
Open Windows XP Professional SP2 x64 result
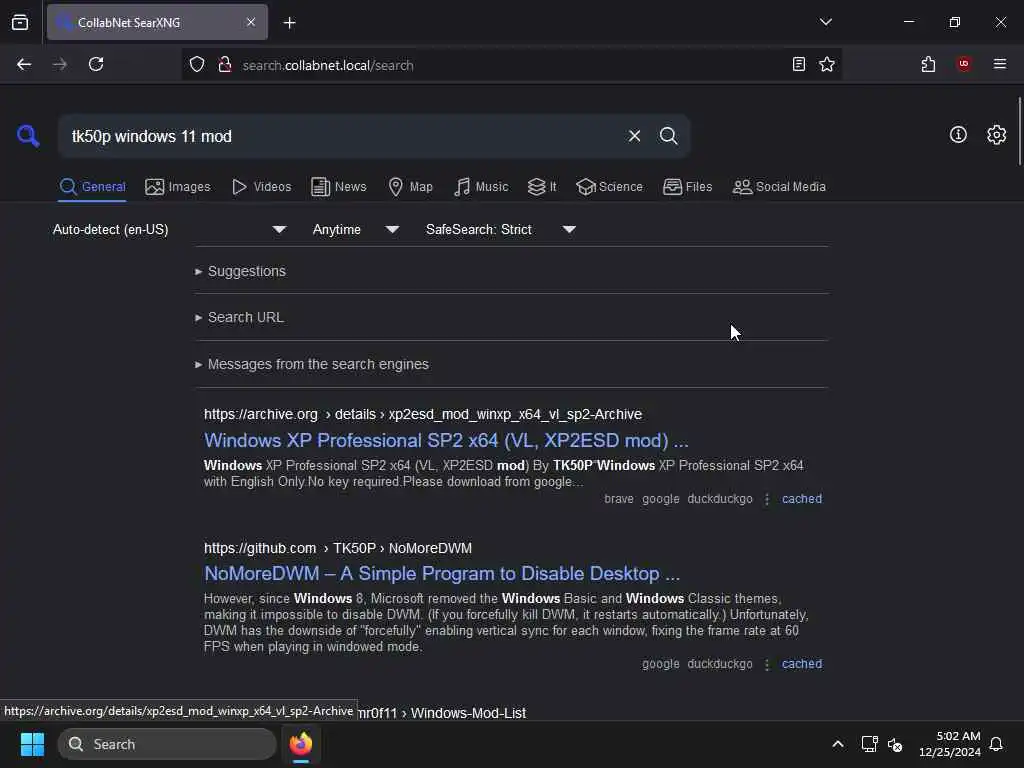pyautogui.click(x=446, y=441)
